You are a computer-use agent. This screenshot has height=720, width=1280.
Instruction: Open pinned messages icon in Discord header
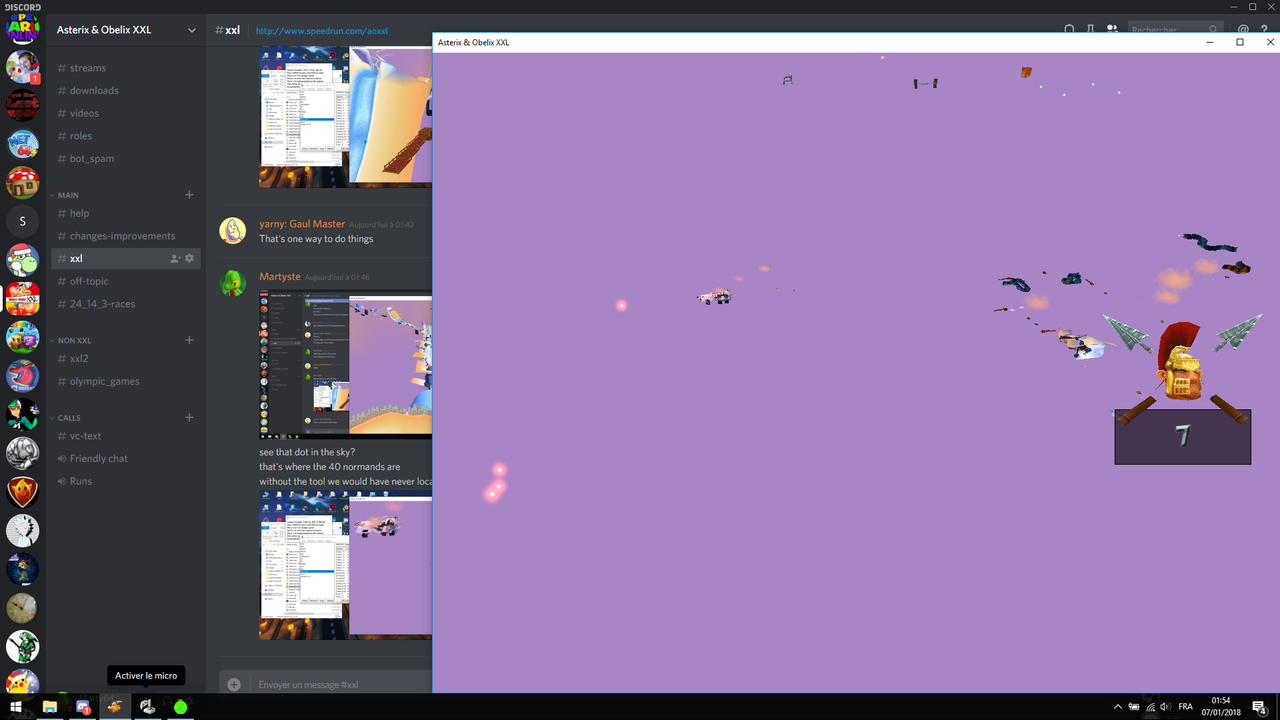point(1091,30)
